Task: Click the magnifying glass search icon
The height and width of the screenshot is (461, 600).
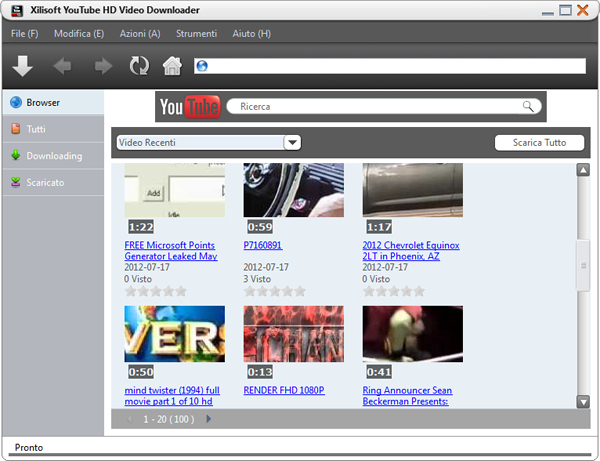Action: [x=528, y=106]
